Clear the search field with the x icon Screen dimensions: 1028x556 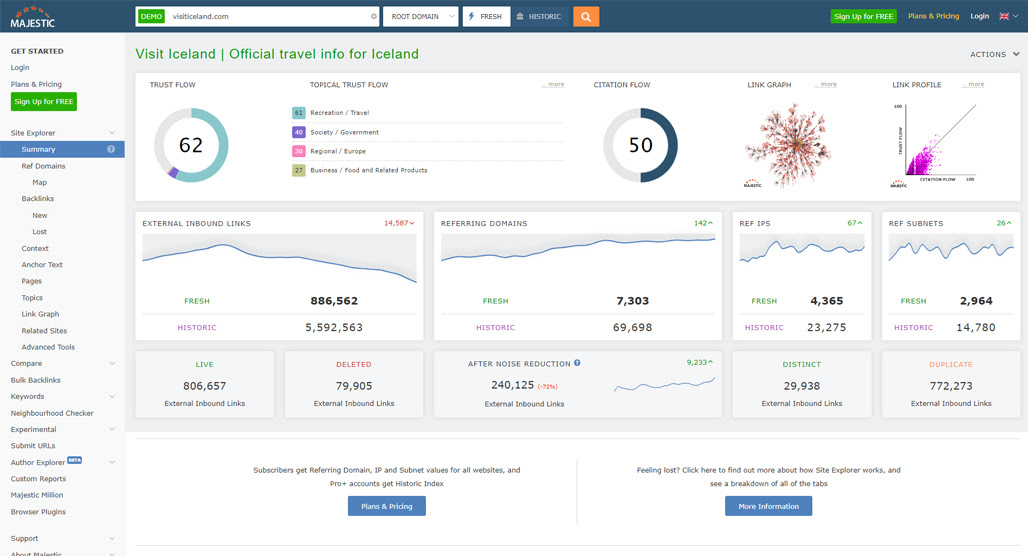(x=374, y=16)
